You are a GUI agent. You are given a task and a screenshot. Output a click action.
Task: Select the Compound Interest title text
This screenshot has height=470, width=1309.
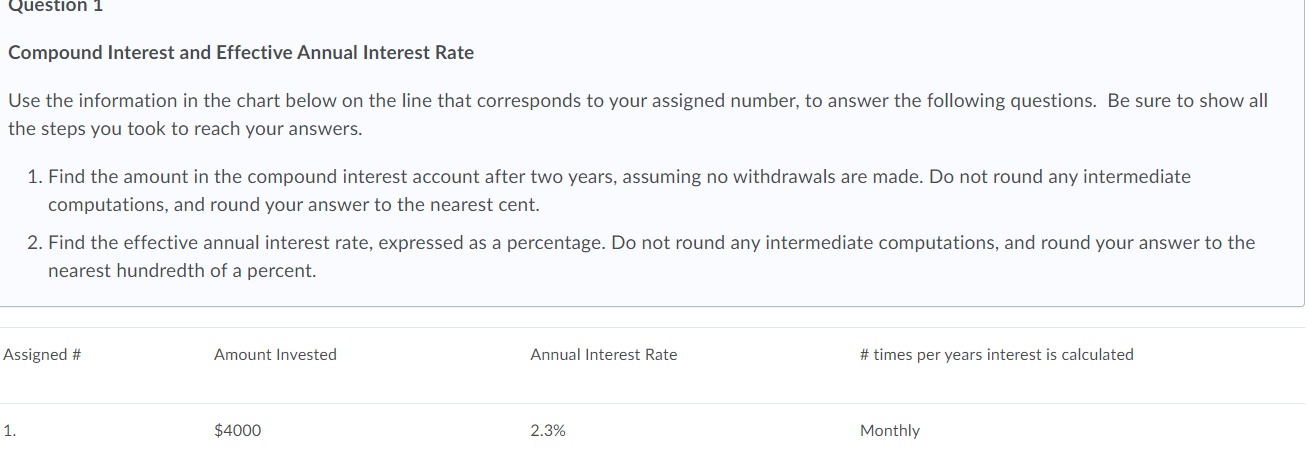coord(241,53)
